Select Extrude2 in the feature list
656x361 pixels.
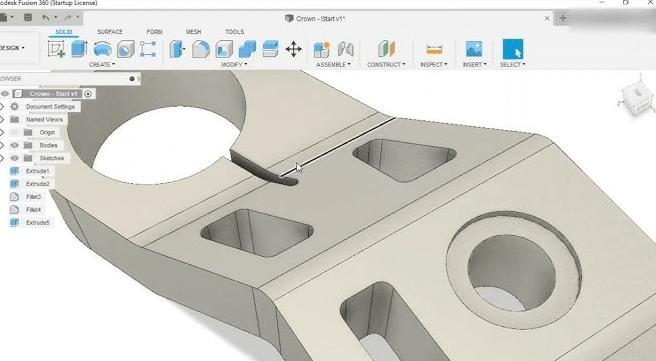coord(38,184)
